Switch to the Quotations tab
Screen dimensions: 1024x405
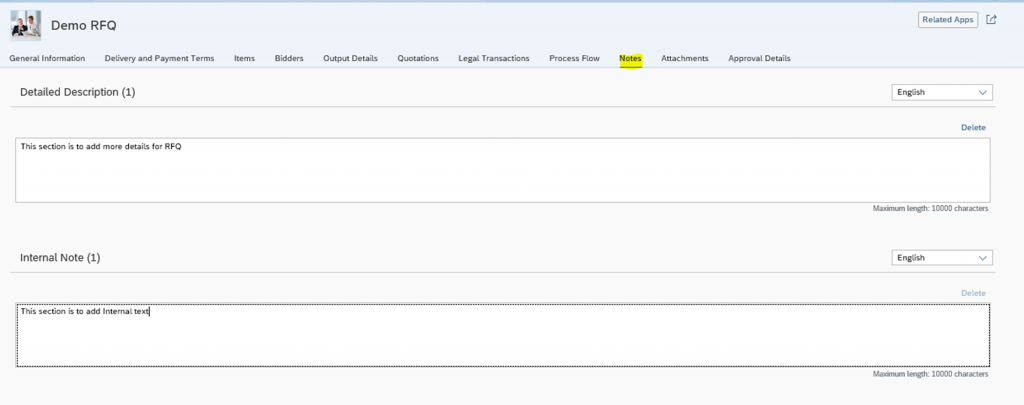pyautogui.click(x=418, y=58)
